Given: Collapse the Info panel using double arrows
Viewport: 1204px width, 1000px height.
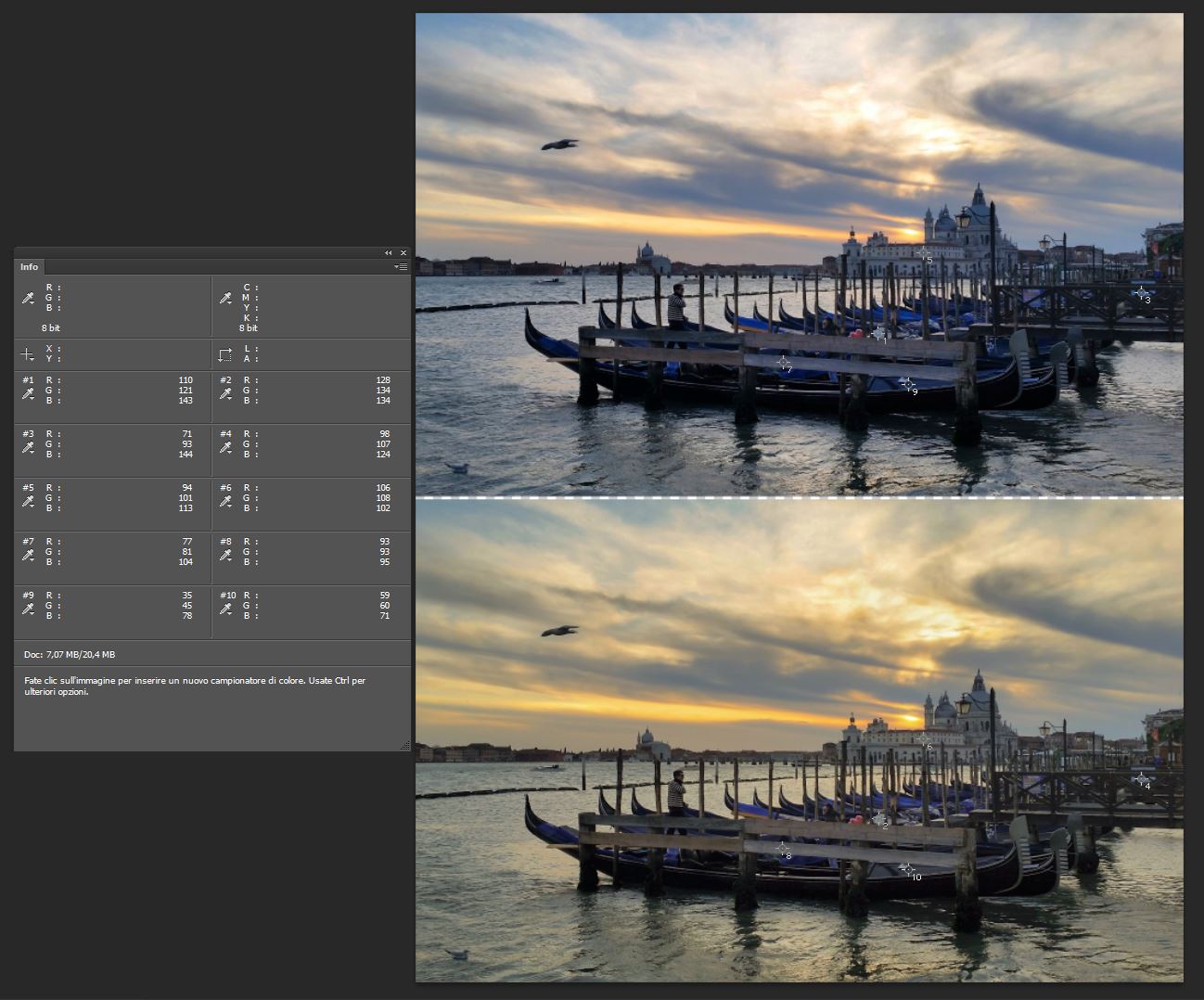Looking at the screenshot, I should [x=389, y=253].
